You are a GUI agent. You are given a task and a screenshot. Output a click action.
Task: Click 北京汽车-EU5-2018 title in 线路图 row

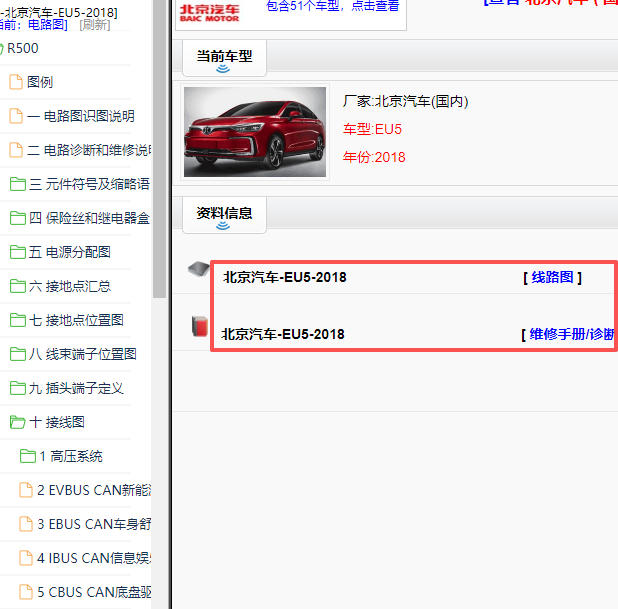285,277
